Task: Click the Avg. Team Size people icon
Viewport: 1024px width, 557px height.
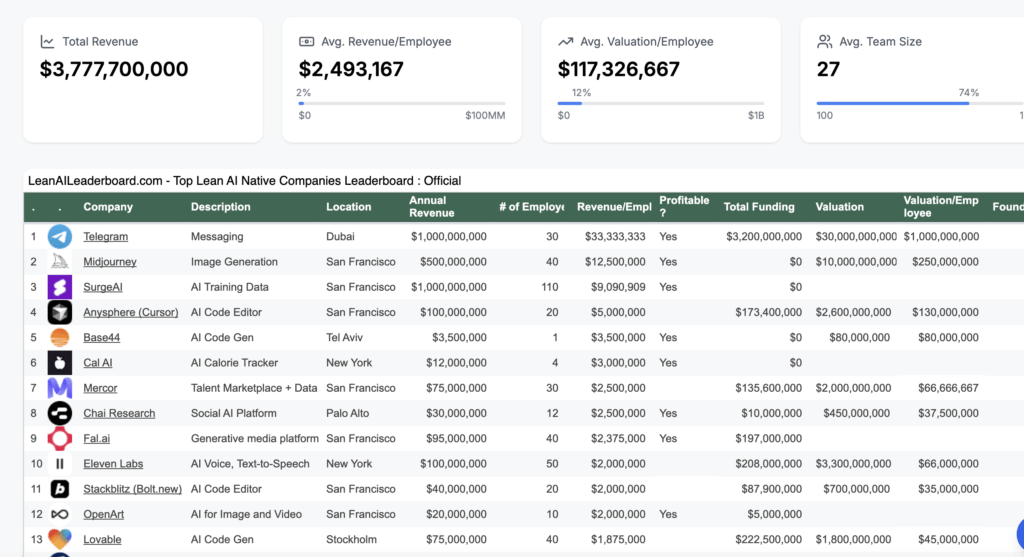Action: (x=824, y=42)
